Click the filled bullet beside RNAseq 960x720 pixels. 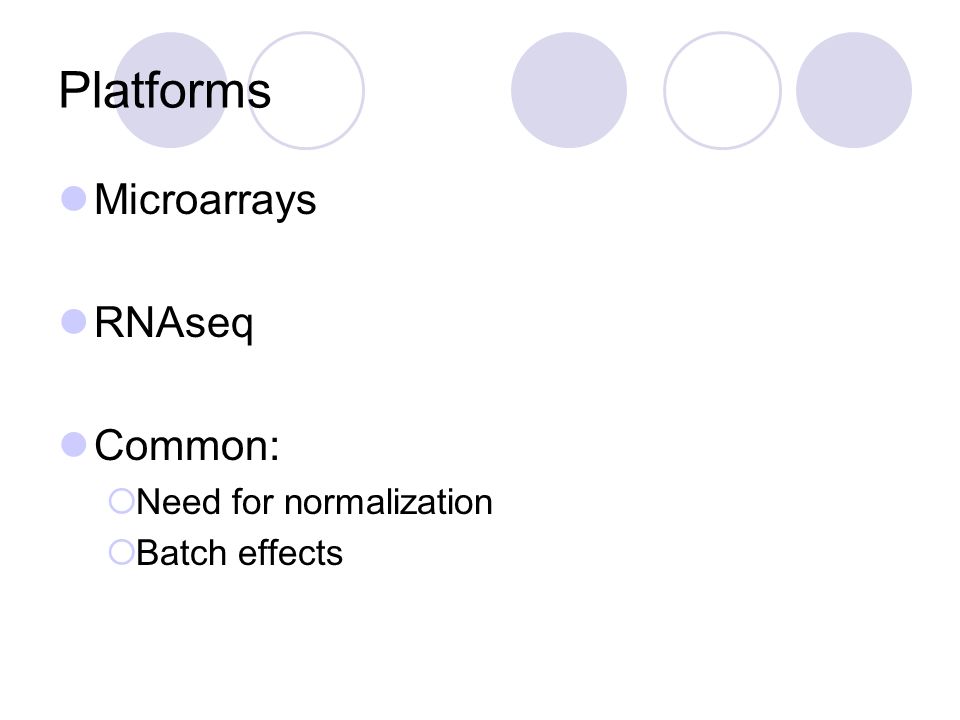coord(74,321)
